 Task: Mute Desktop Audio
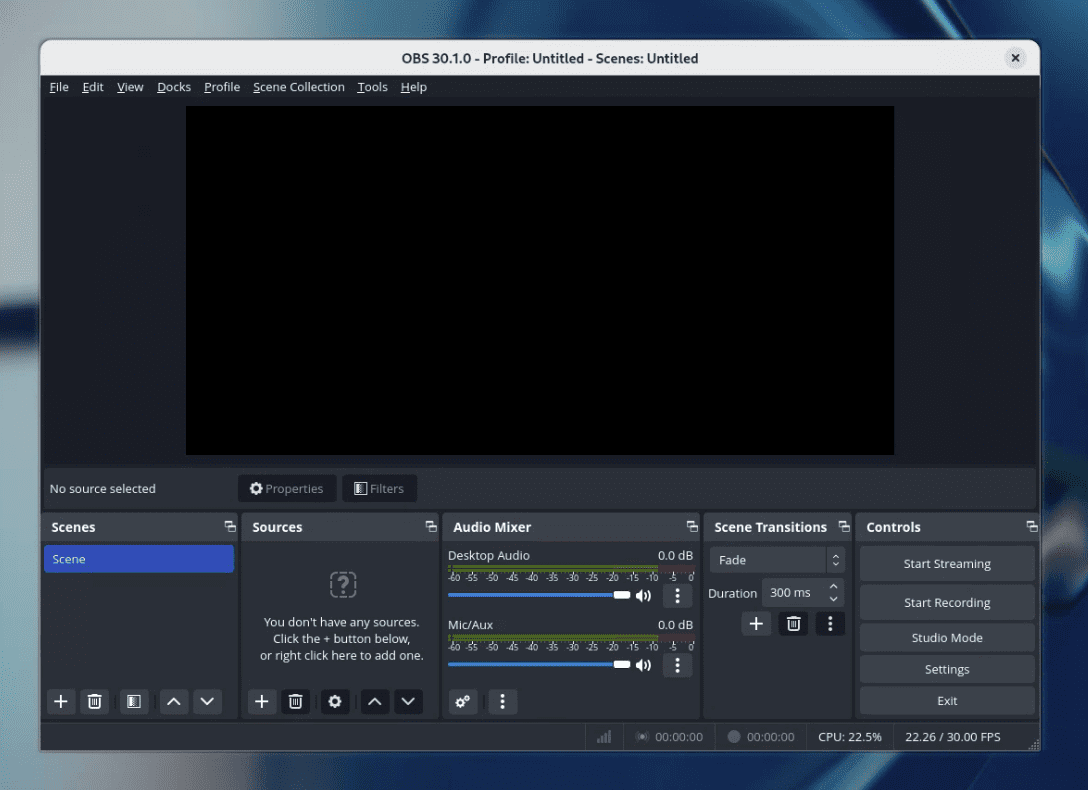(644, 595)
